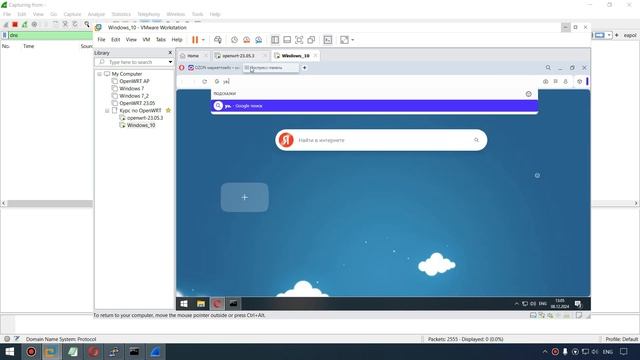Click the Library search field
The width and height of the screenshot is (640, 360).
tap(133, 62)
